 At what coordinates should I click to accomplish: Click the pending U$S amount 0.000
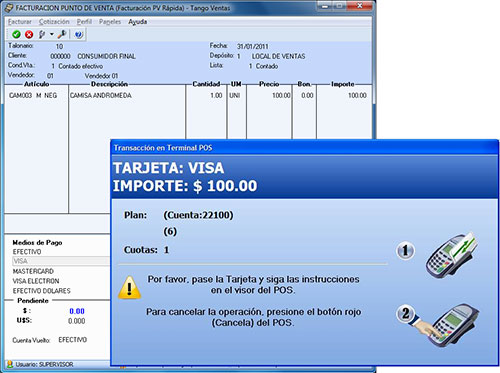77,321
